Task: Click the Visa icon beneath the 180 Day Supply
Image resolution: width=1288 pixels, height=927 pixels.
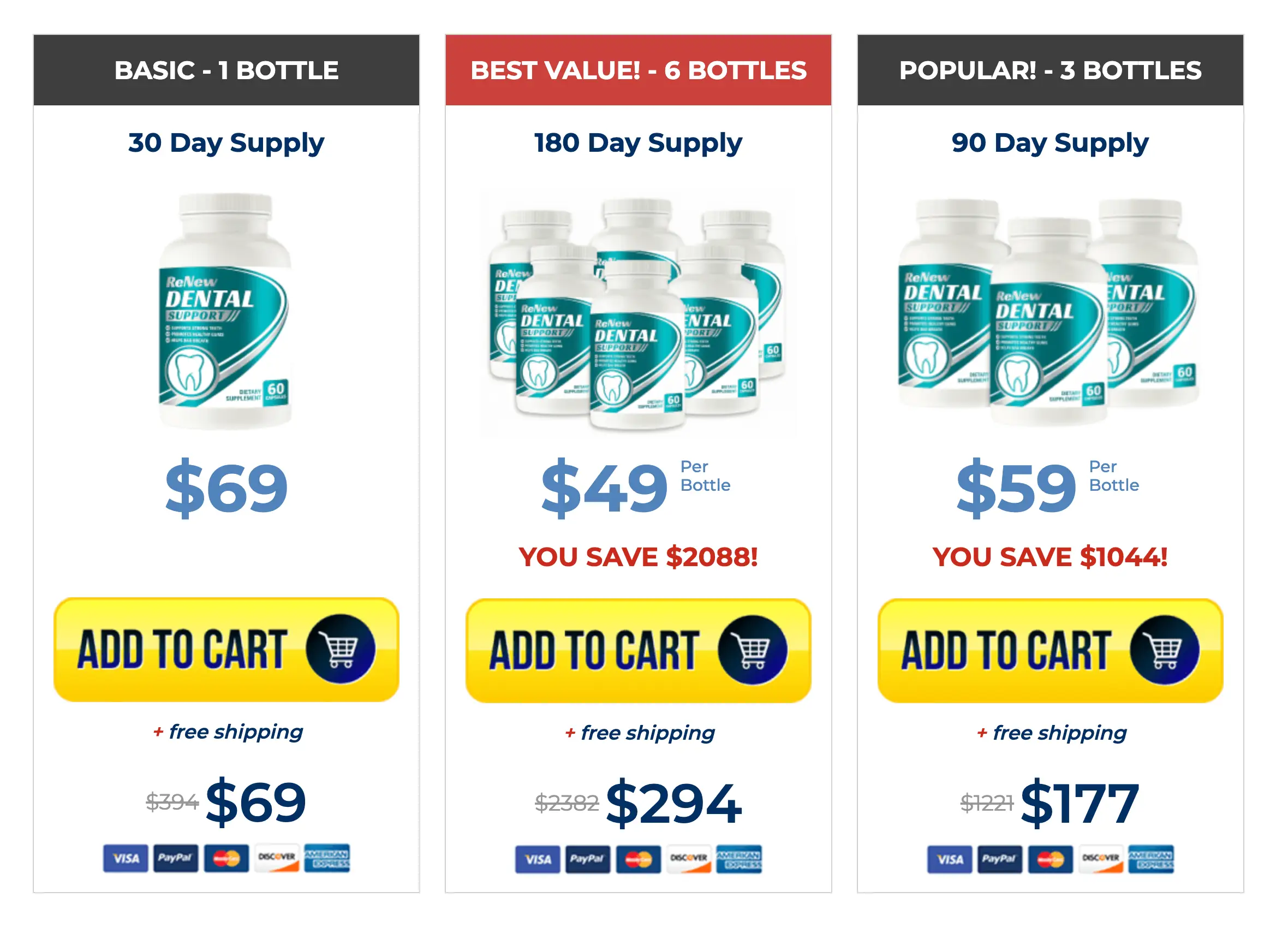Action: (538, 859)
